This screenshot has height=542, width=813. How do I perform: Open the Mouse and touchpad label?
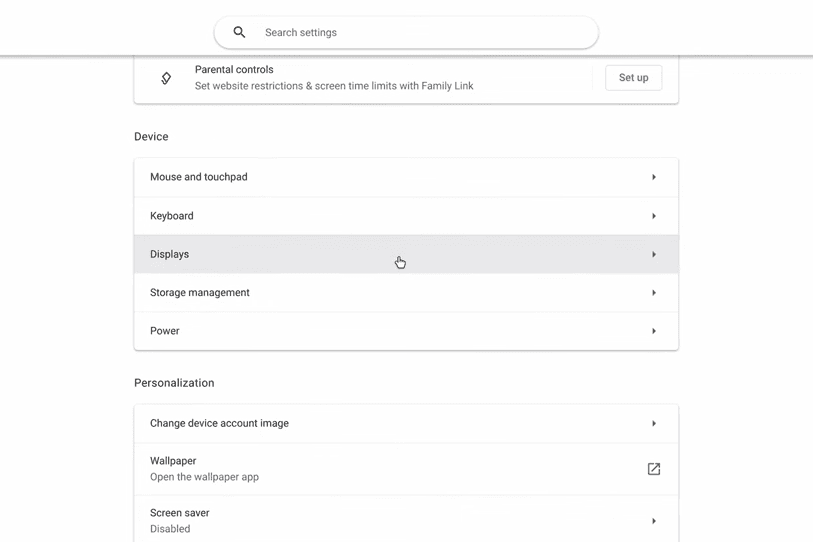click(x=198, y=177)
